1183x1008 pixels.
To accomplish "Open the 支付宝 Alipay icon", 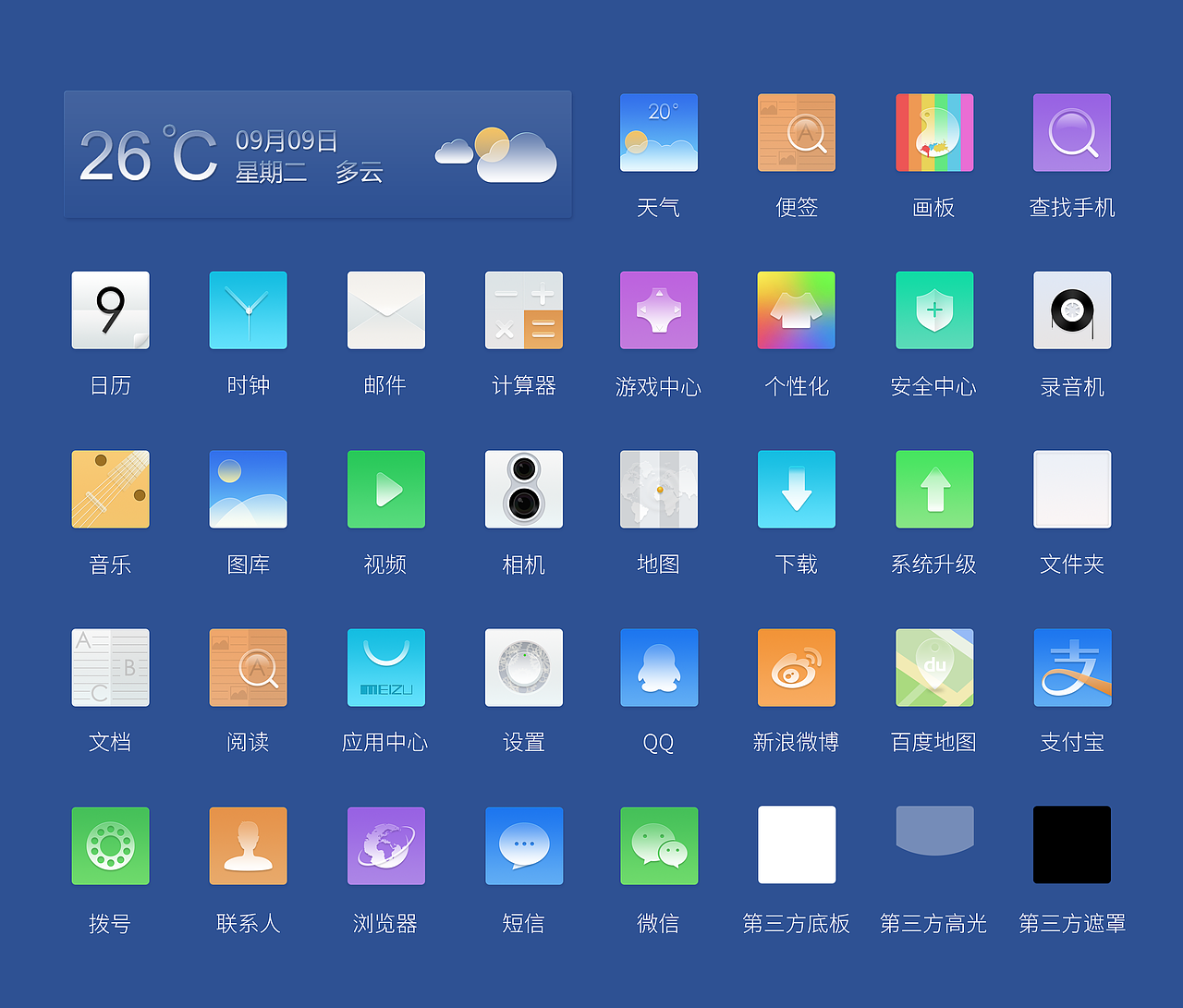I will (1072, 668).
